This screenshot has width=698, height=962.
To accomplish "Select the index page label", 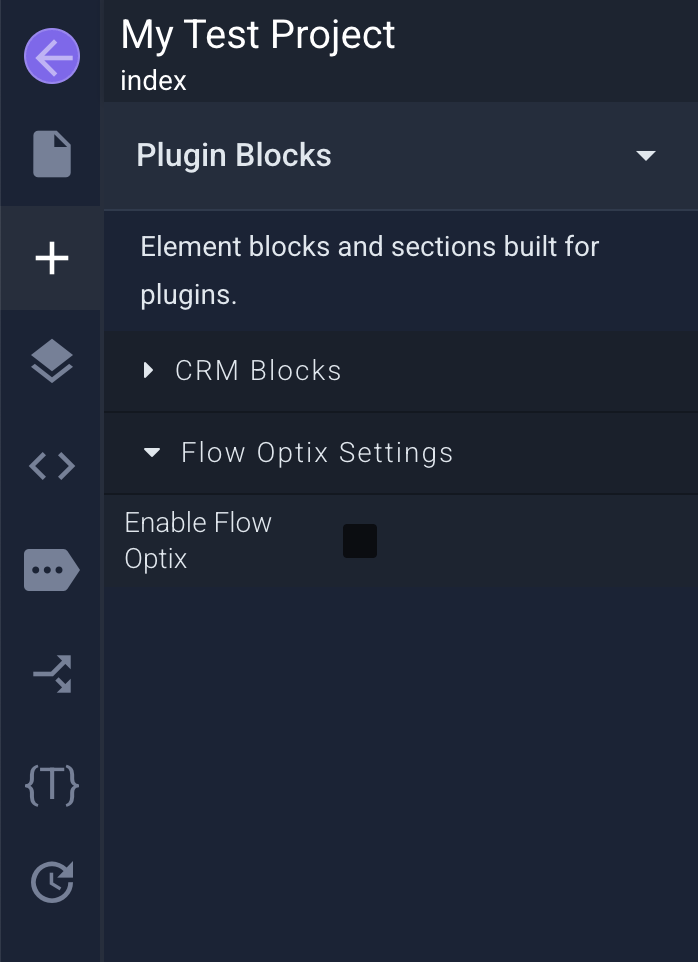I will (x=151, y=80).
